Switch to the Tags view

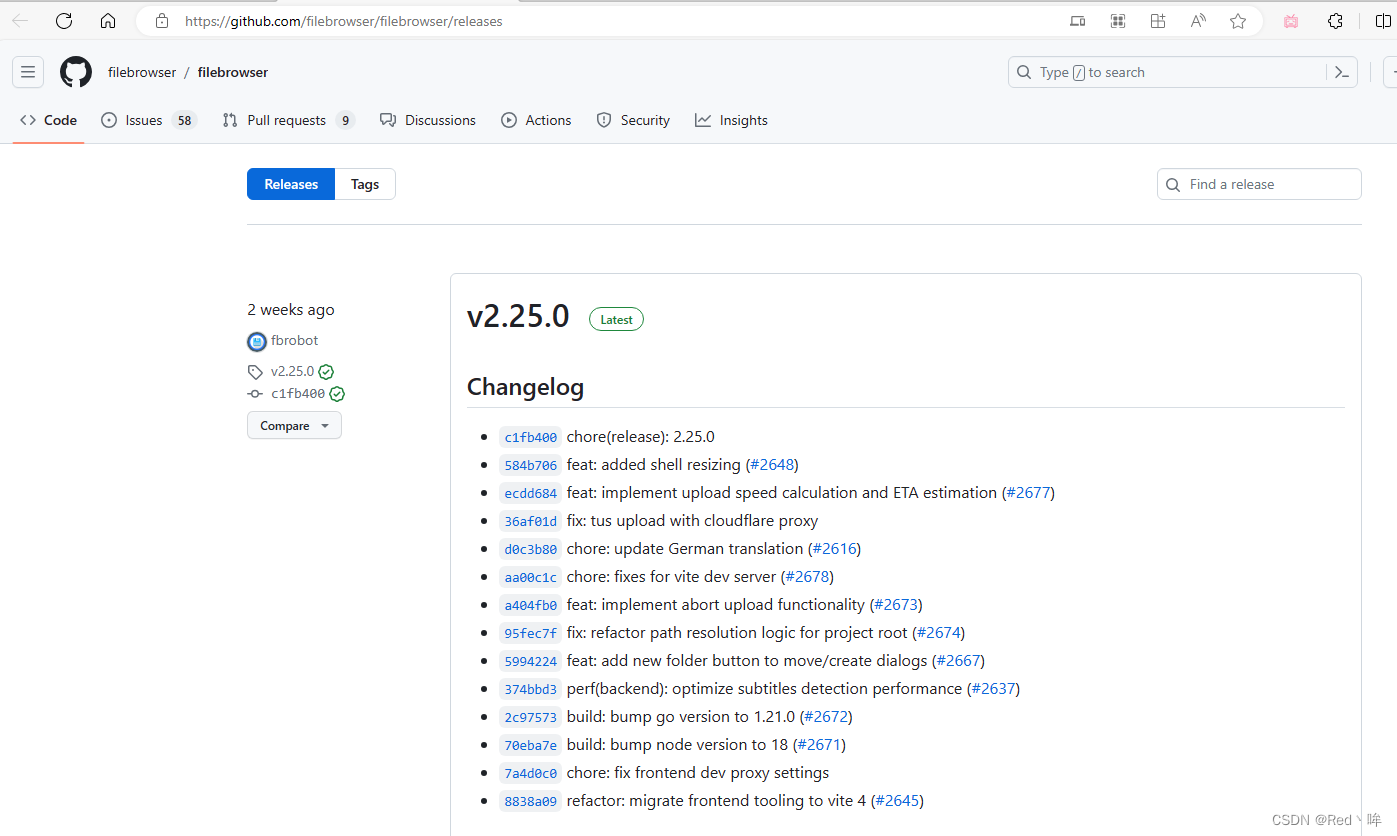[365, 184]
